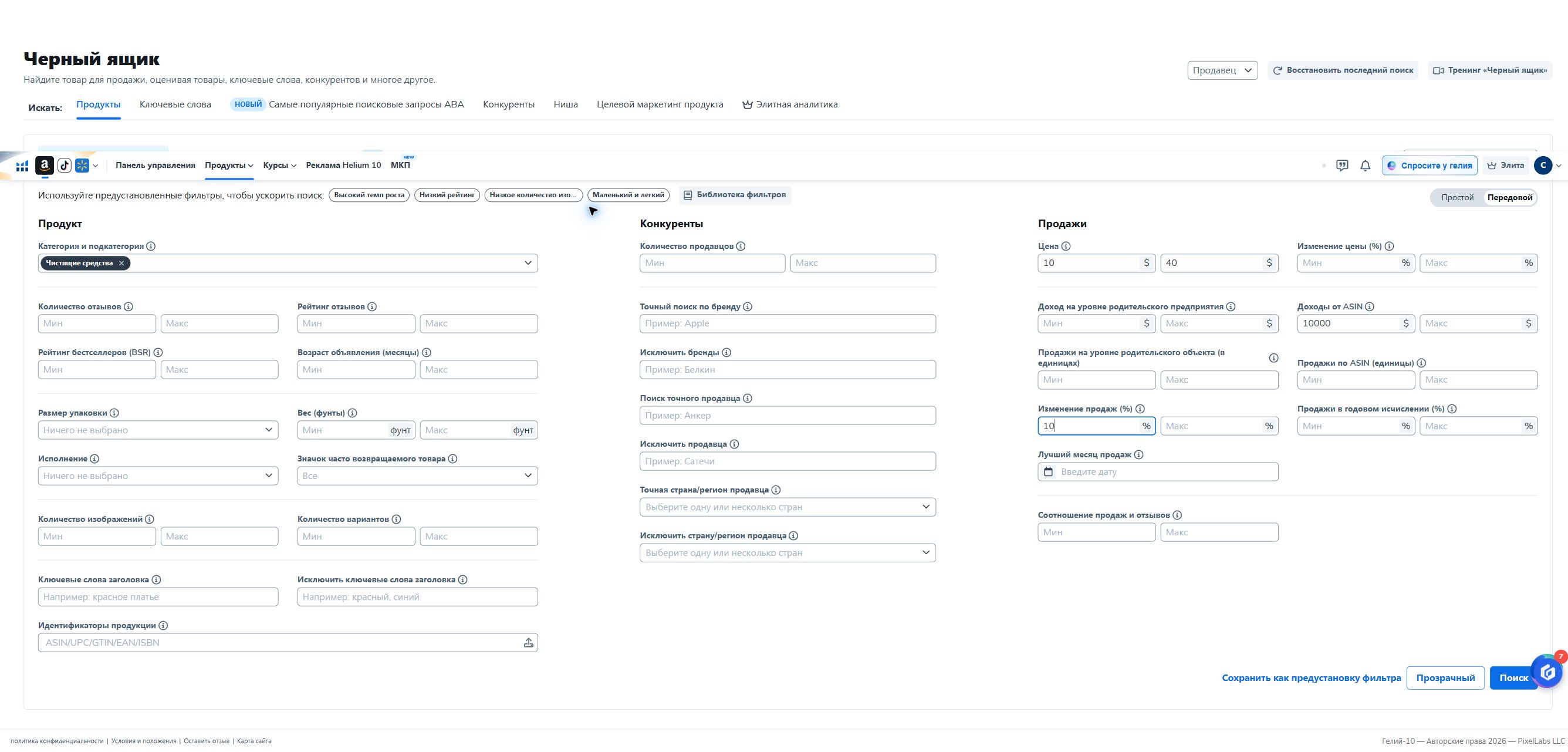This screenshot has width=1568, height=752.
Task: Switch to Ниша tab
Action: [566, 104]
